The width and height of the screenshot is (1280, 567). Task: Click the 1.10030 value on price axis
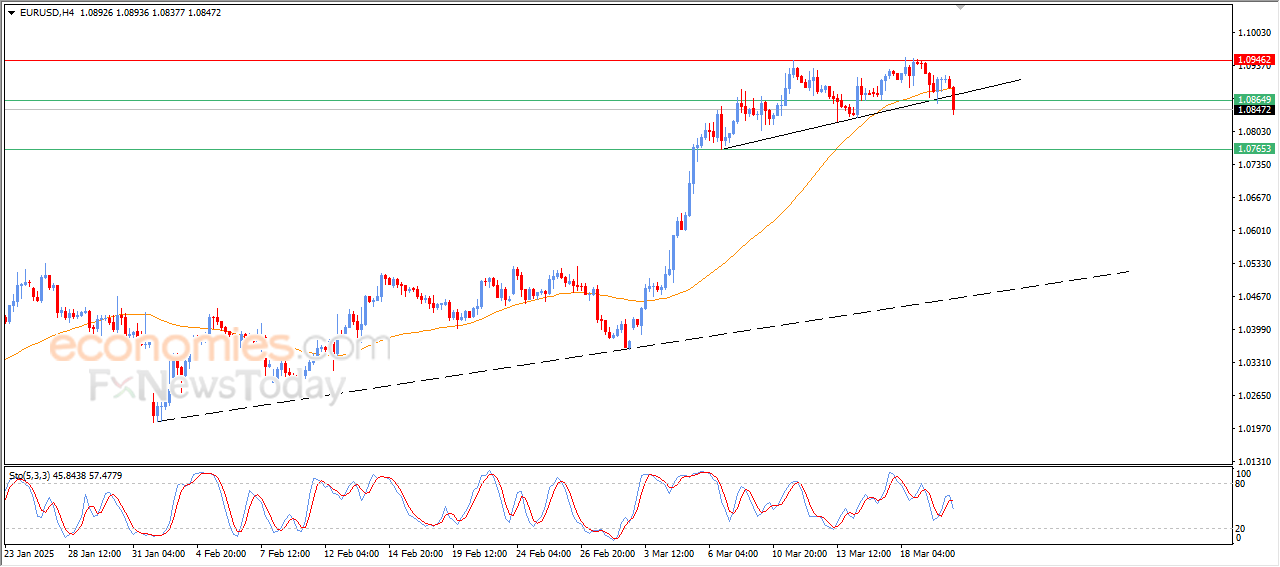1254,33
